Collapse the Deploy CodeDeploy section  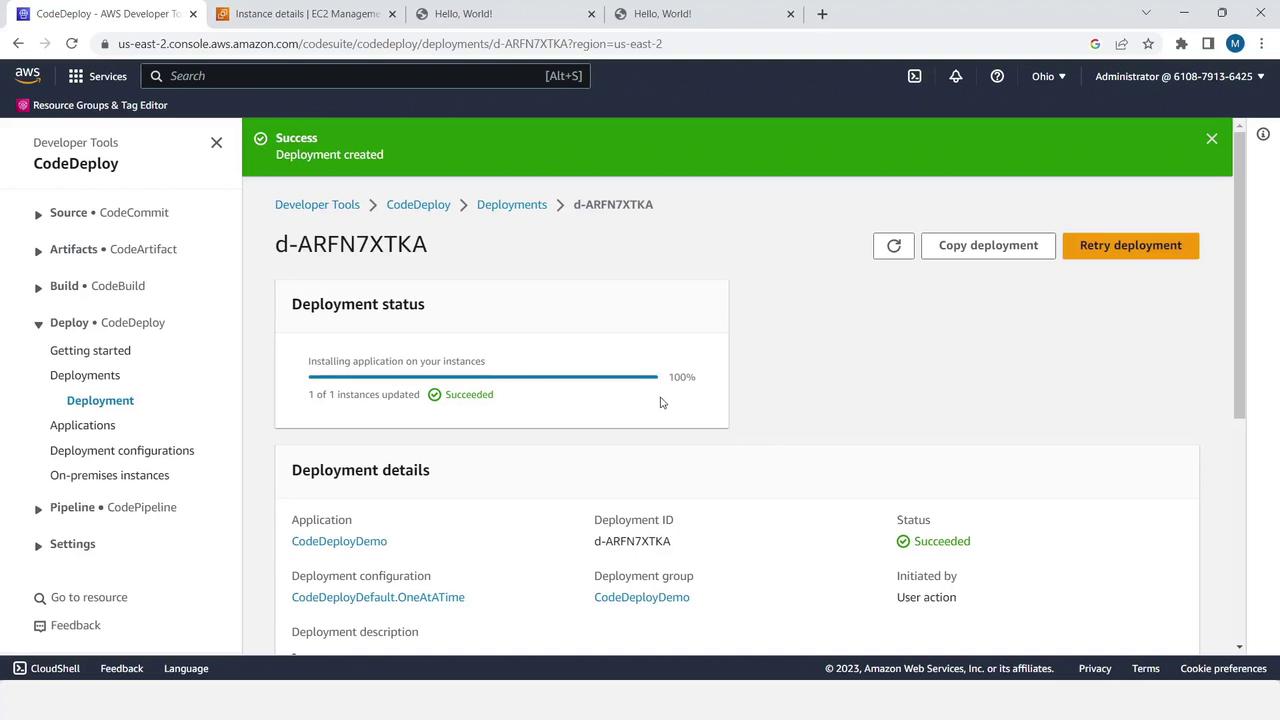tap(38, 324)
